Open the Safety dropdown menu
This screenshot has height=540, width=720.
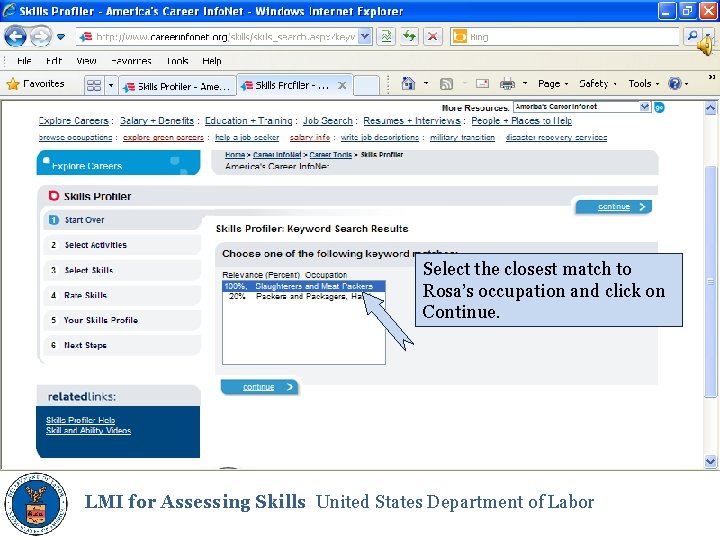pos(597,84)
